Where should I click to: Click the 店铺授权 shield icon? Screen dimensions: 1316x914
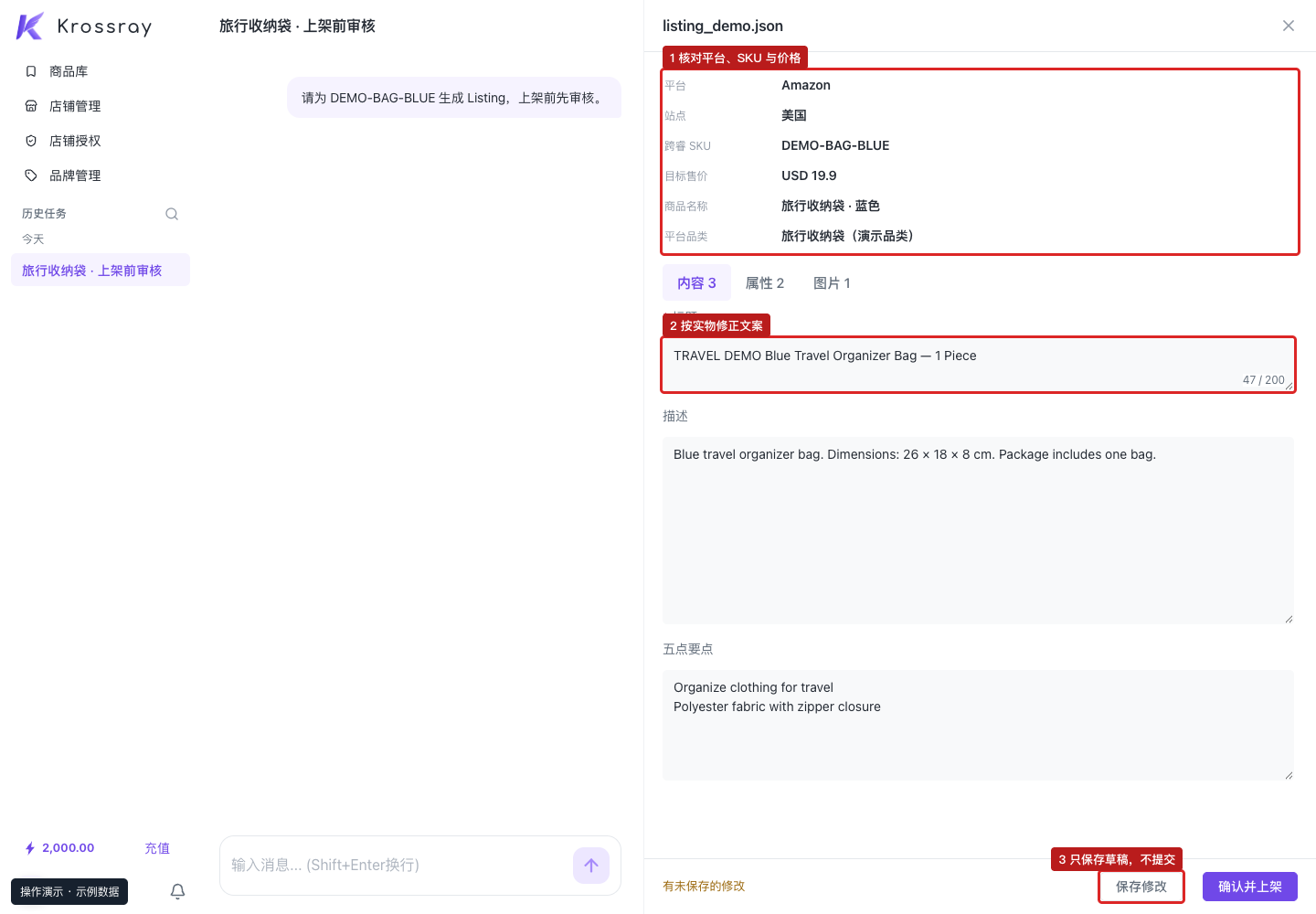[31, 141]
